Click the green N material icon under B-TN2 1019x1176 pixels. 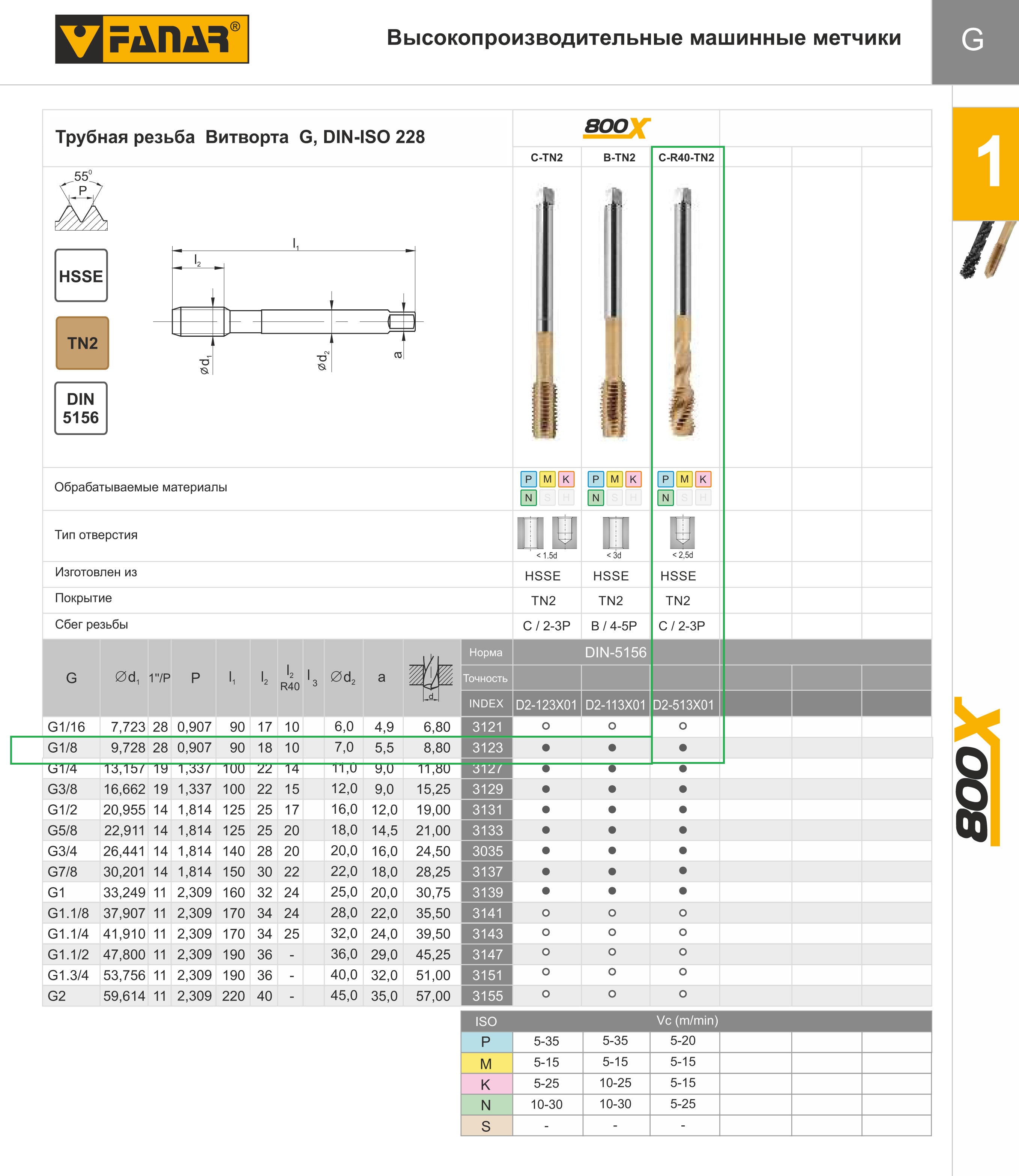[595, 498]
